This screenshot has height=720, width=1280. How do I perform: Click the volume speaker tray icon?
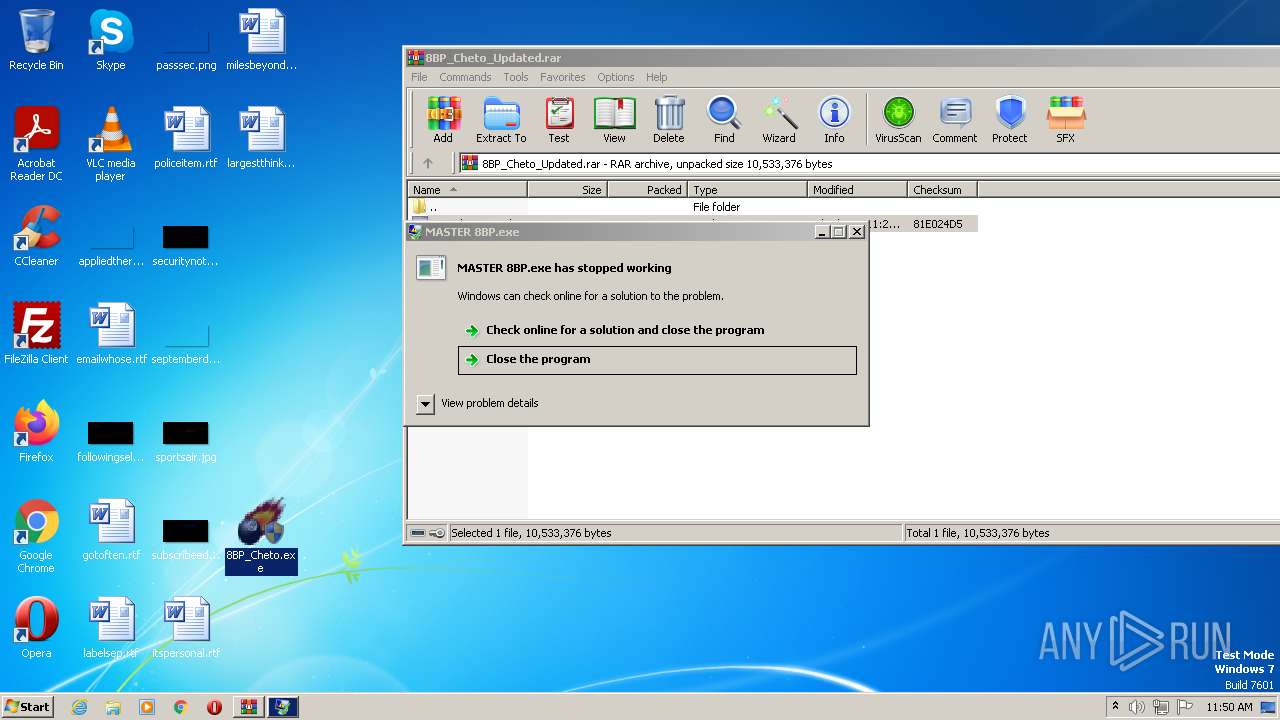(1137, 707)
